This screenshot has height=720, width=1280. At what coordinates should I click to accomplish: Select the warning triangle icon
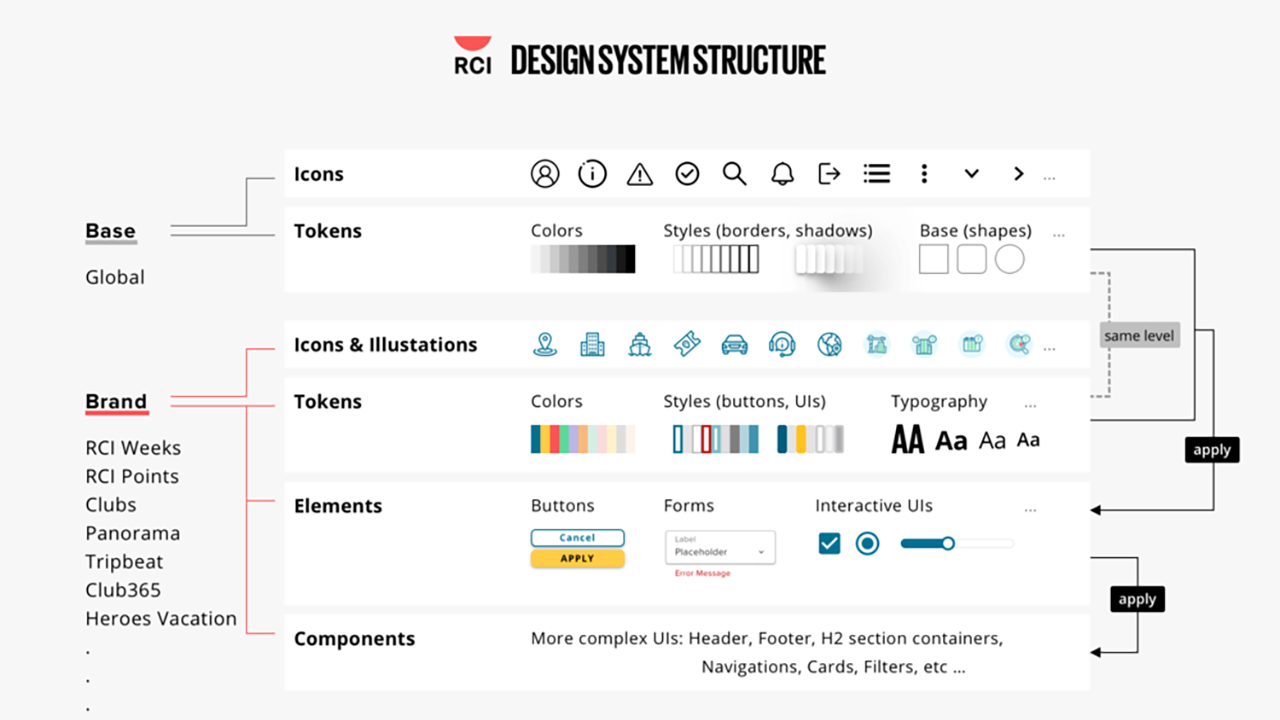coord(639,175)
